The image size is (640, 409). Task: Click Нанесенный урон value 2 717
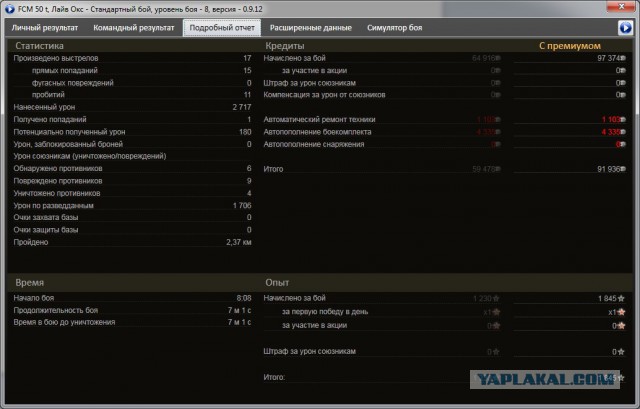click(x=242, y=107)
